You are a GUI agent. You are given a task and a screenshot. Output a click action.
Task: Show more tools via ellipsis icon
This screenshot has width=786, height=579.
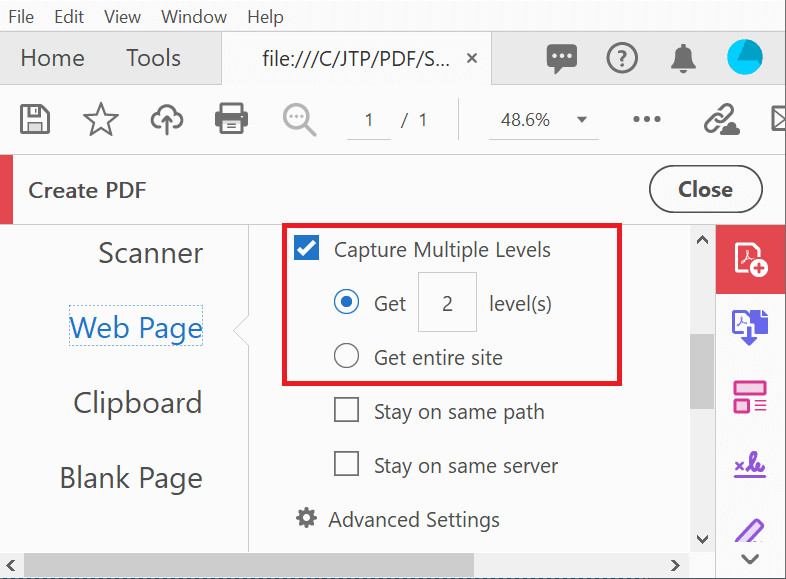[x=647, y=119]
